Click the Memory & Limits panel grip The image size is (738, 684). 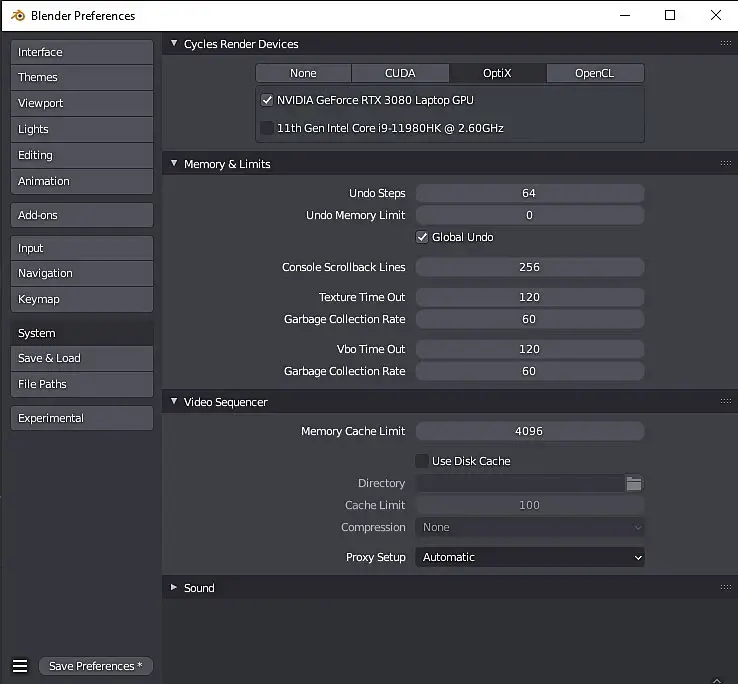tap(726, 164)
